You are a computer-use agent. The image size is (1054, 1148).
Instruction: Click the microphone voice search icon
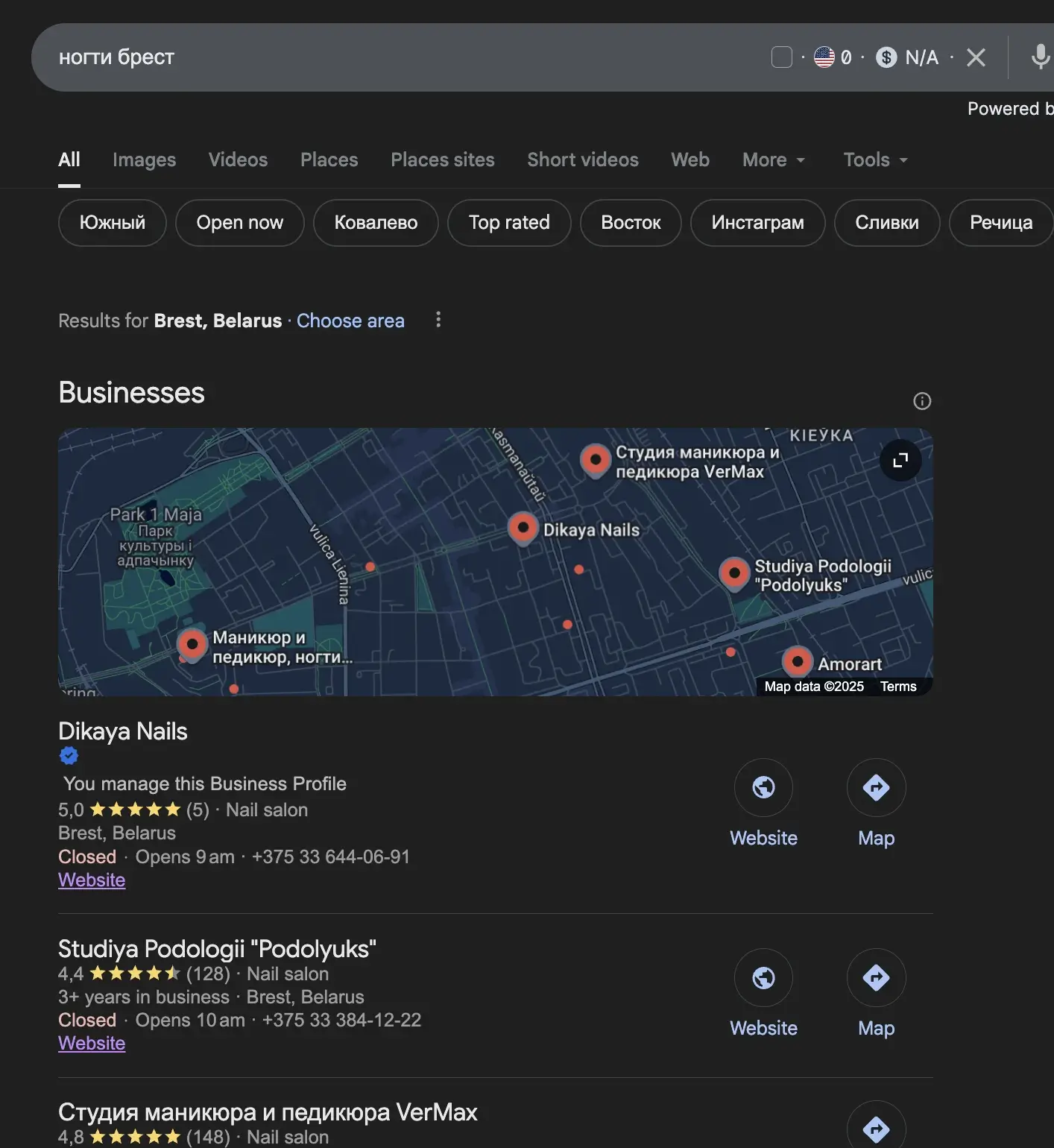[x=1040, y=57]
